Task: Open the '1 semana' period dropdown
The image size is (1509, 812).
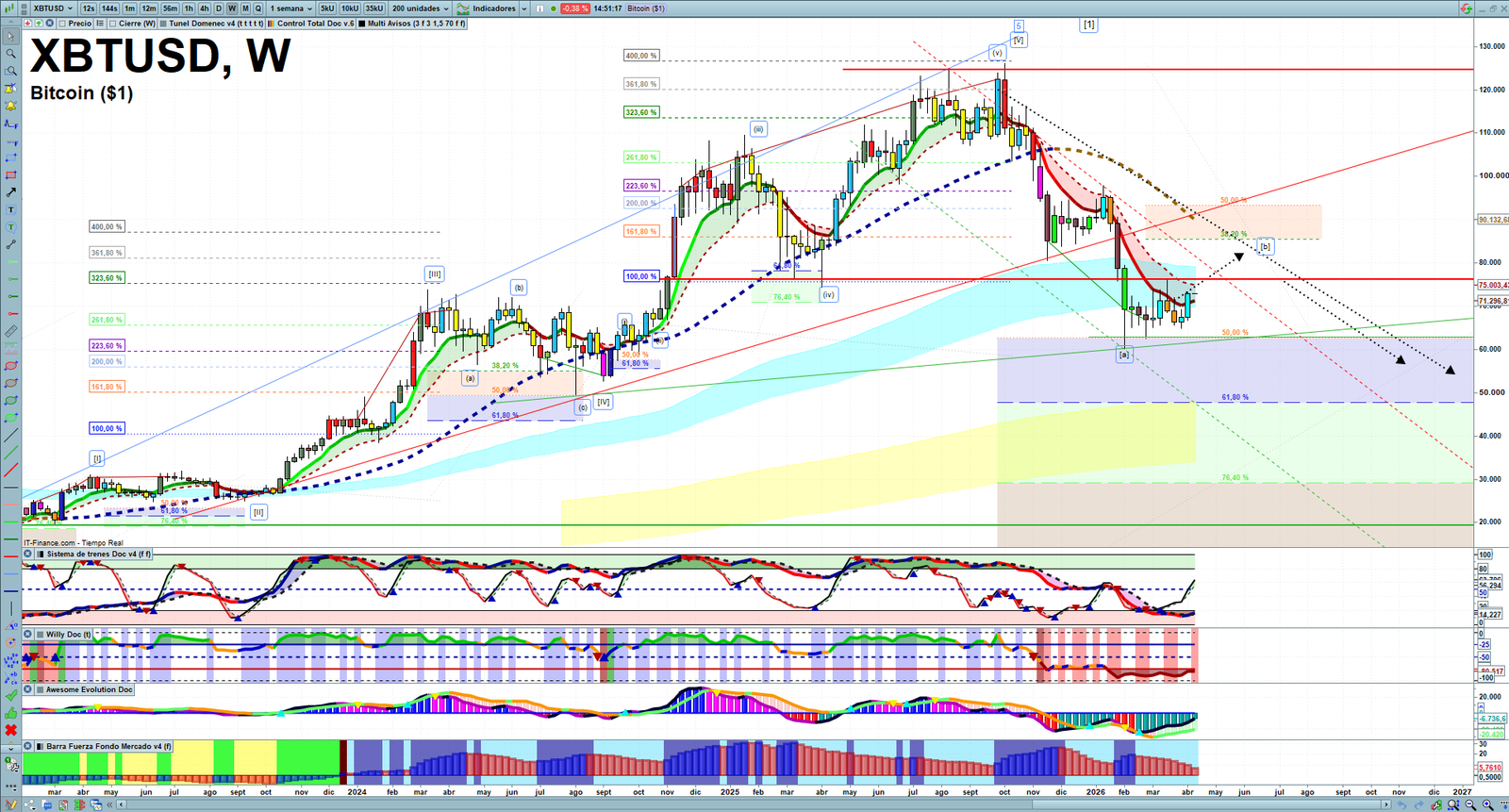Action: pos(290,8)
